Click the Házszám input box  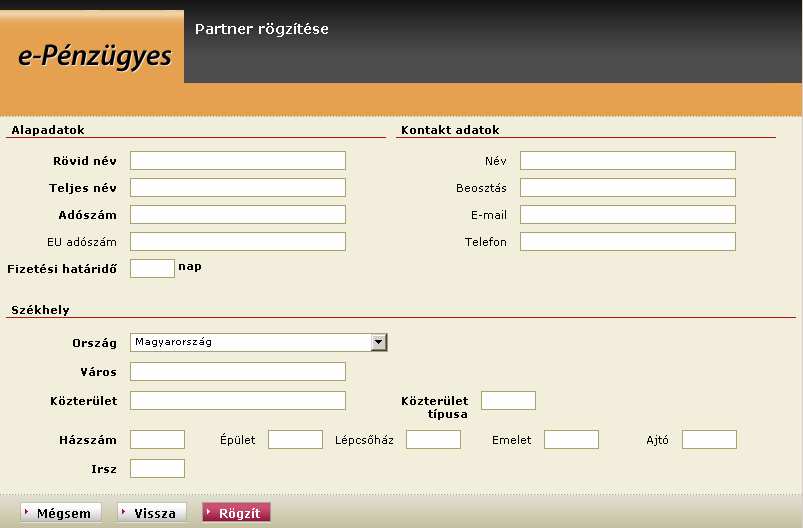point(157,439)
